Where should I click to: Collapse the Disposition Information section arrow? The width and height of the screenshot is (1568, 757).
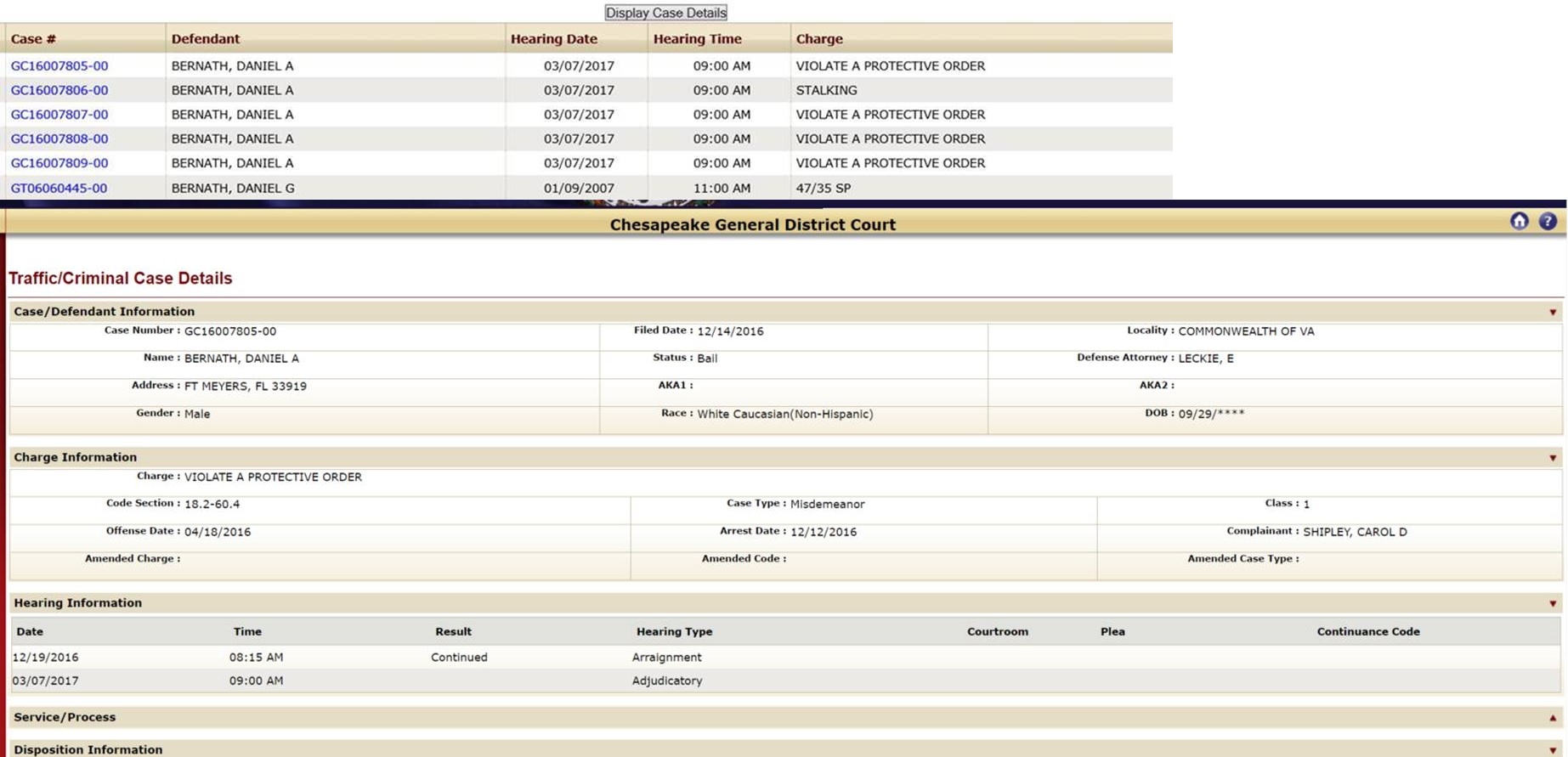1552,750
